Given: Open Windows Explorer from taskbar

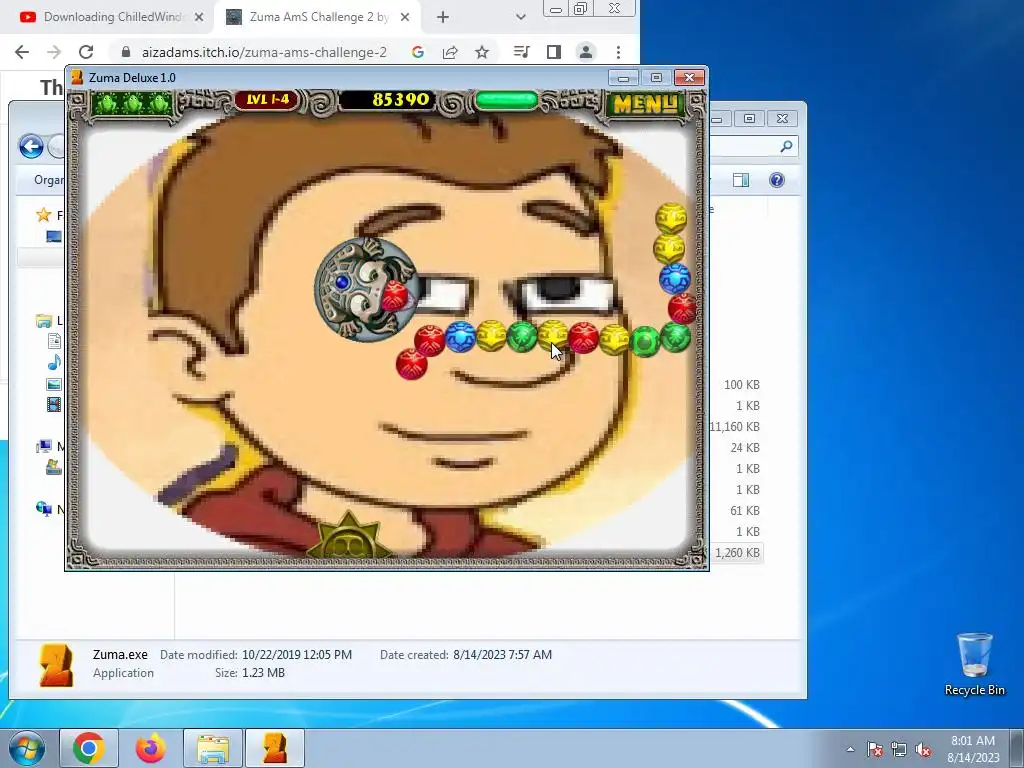Looking at the screenshot, I should [x=213, y=748].
